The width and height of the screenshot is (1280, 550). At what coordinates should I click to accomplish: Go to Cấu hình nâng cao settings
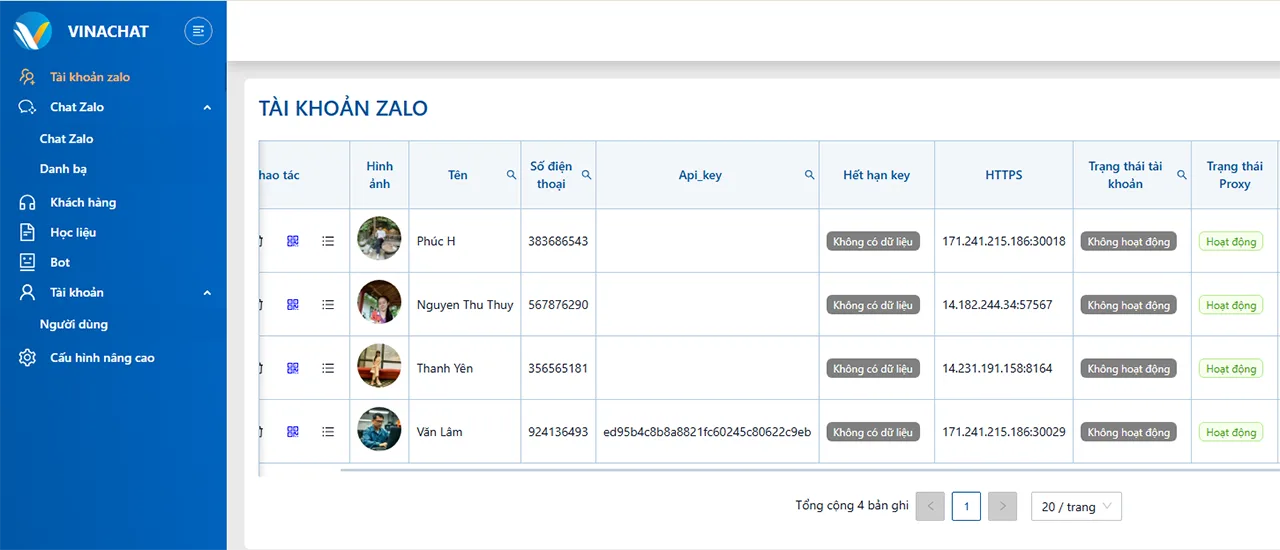[102, 358]
